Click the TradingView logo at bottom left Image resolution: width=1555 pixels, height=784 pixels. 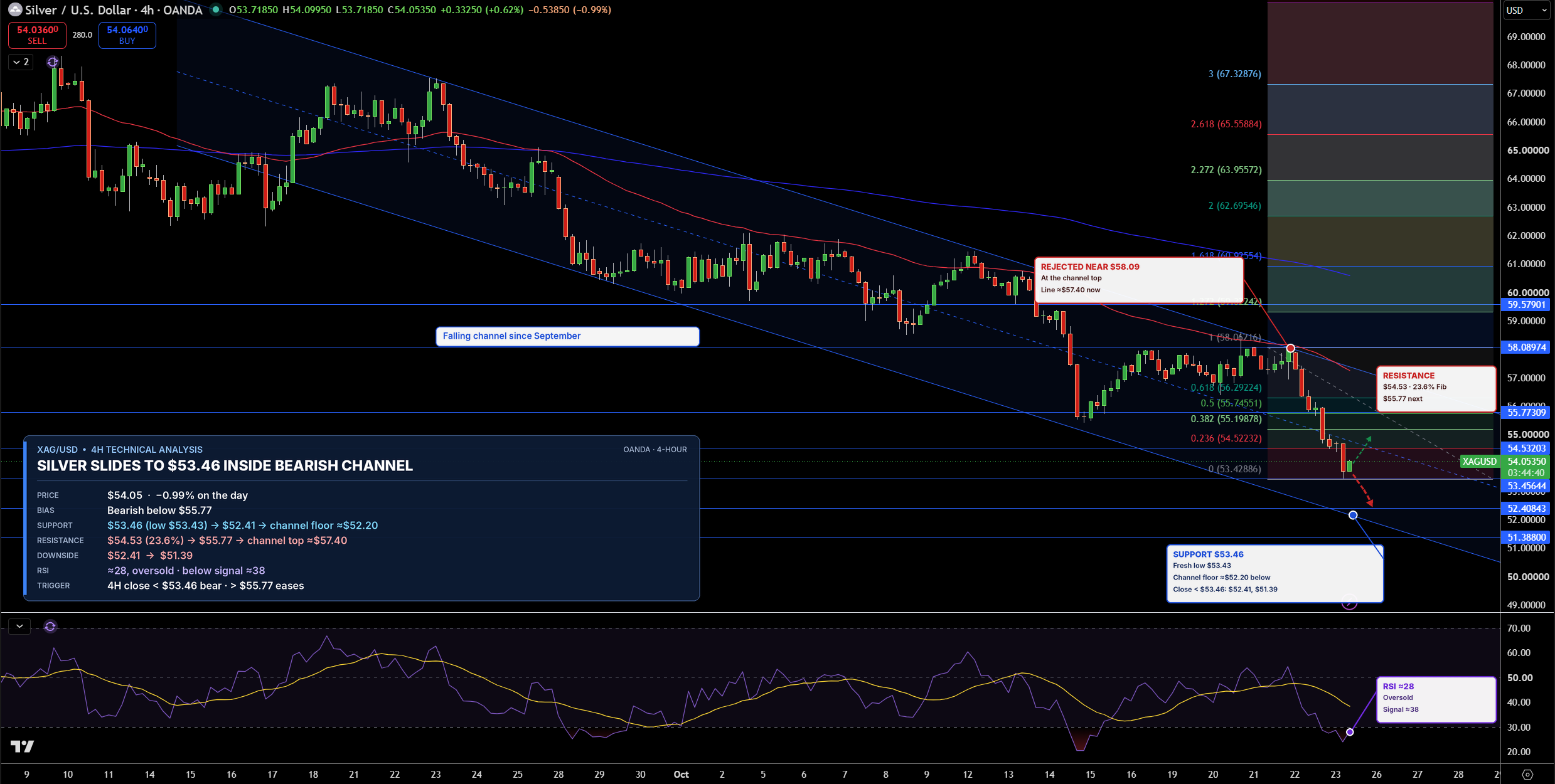tap(22, 746)
